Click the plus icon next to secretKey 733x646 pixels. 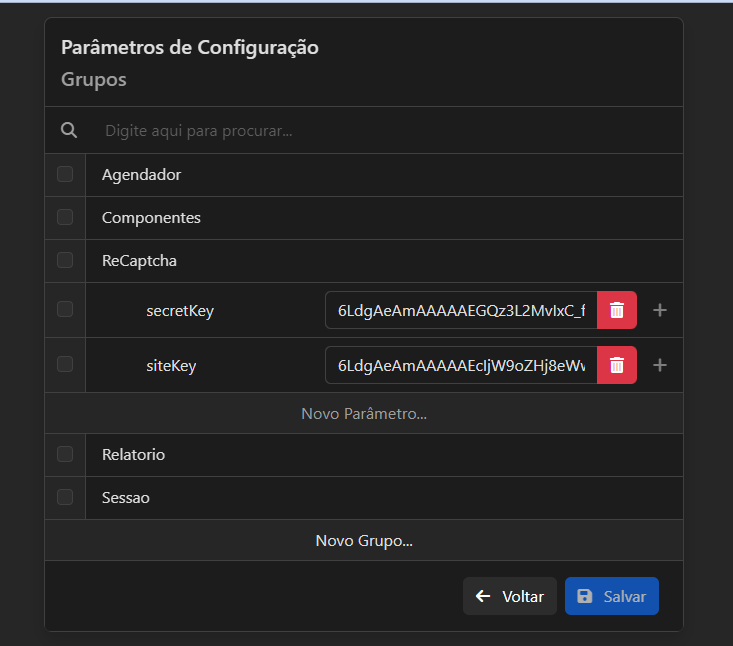[660, 310]
